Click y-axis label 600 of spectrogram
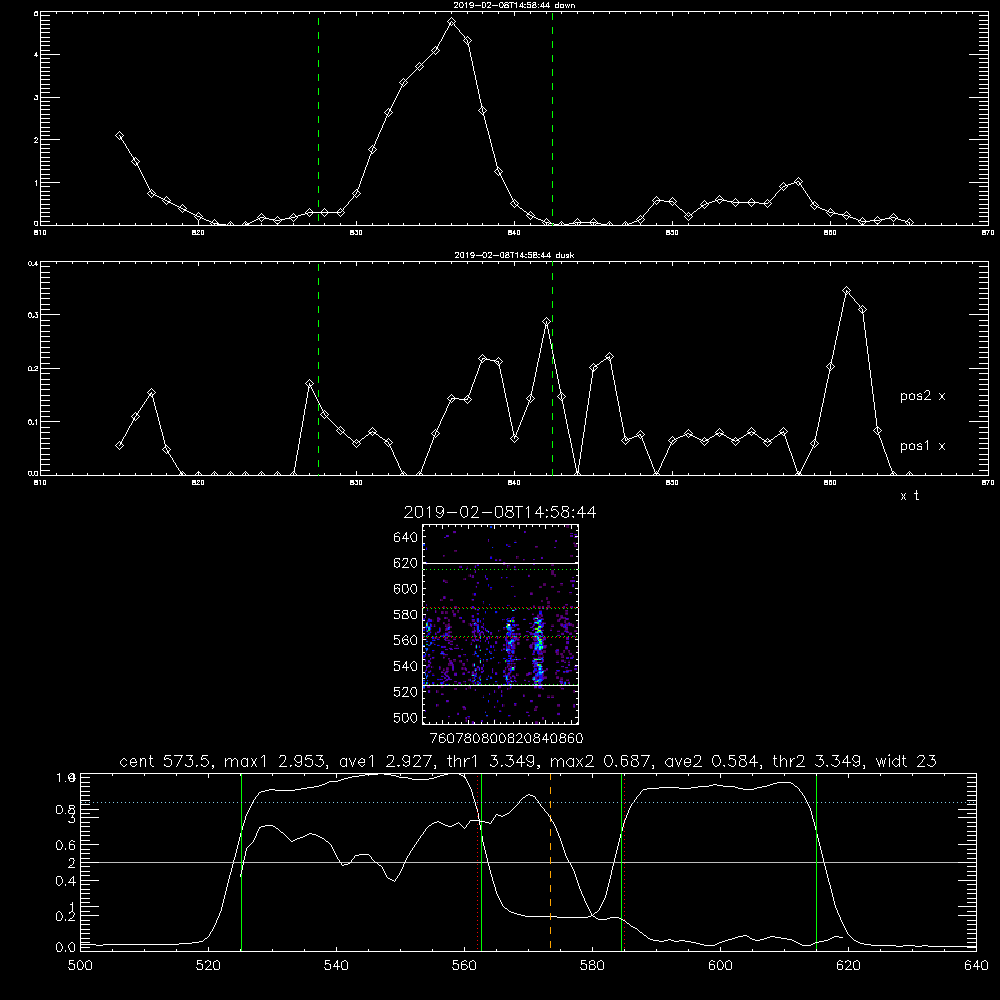 point(405,589)
